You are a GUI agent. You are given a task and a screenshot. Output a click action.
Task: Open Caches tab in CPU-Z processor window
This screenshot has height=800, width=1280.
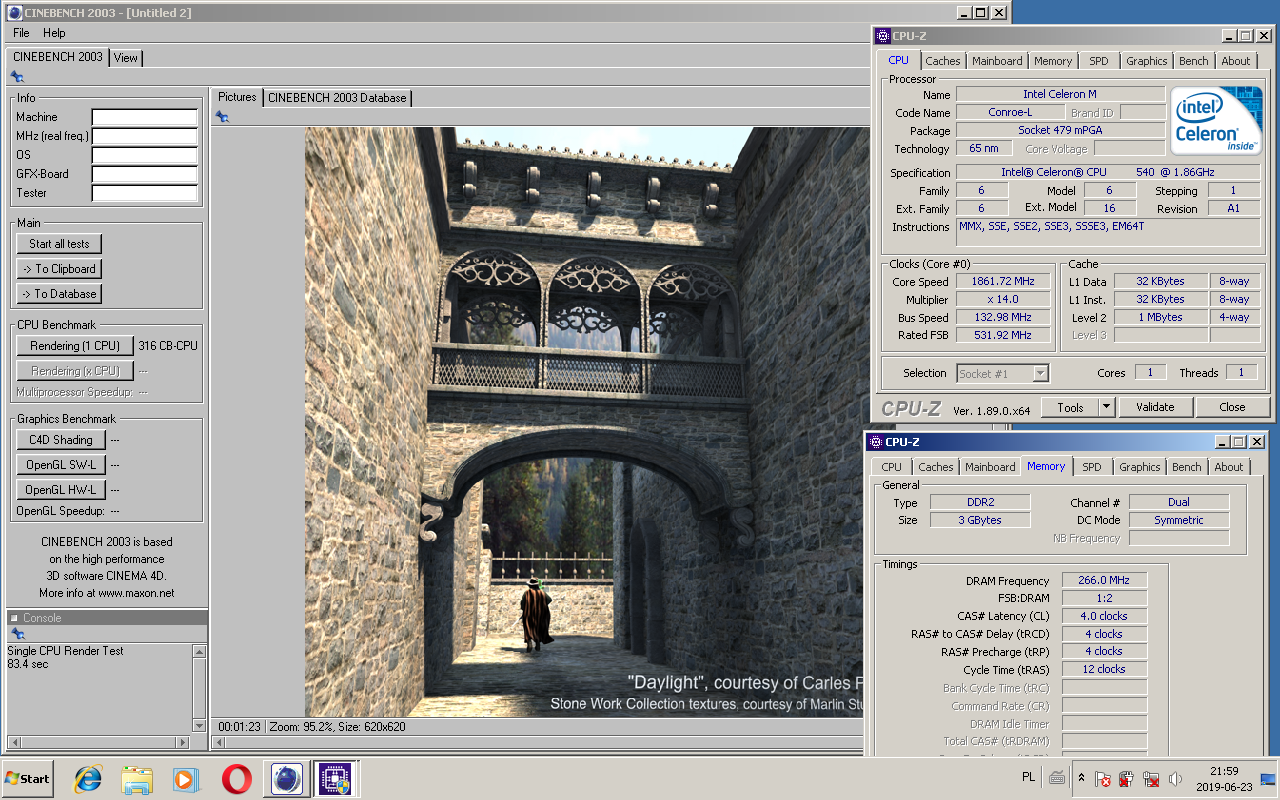(x=942, y=61)
